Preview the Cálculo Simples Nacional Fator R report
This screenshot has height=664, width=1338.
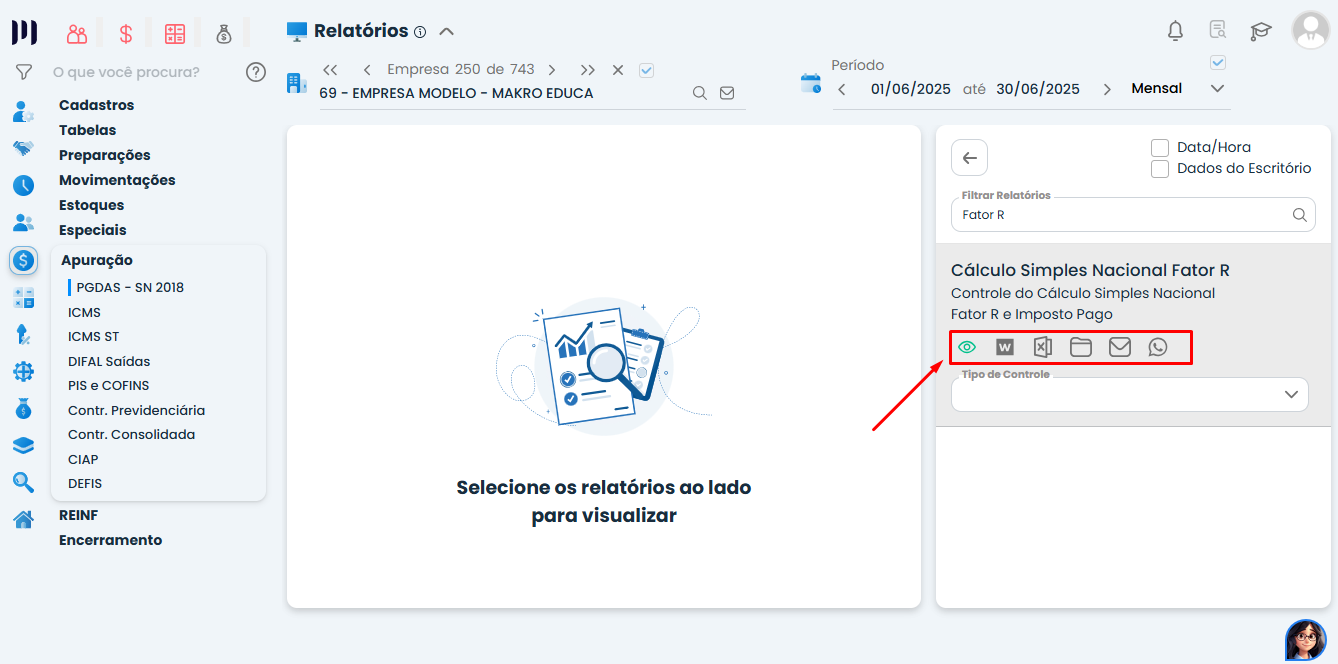pyautogui.click(x=966, y=347)
